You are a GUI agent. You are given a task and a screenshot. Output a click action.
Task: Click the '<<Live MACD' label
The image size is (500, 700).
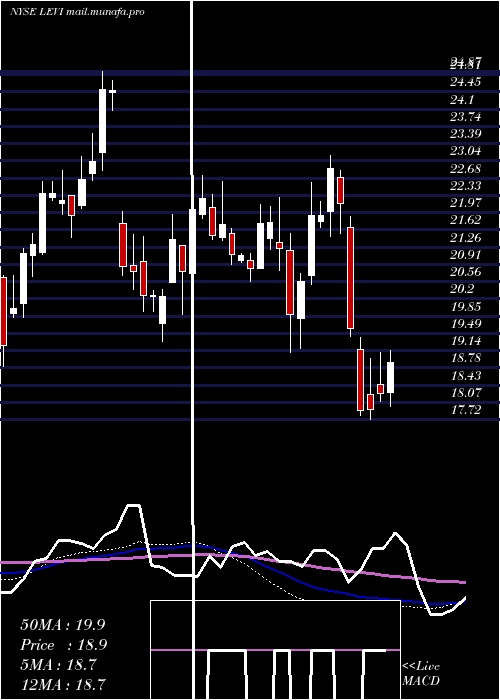(421, 673)
